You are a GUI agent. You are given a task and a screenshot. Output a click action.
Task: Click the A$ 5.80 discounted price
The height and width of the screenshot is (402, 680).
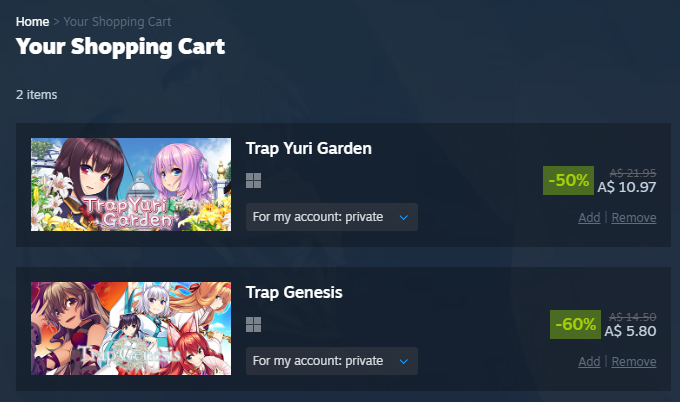pos(630,331)
